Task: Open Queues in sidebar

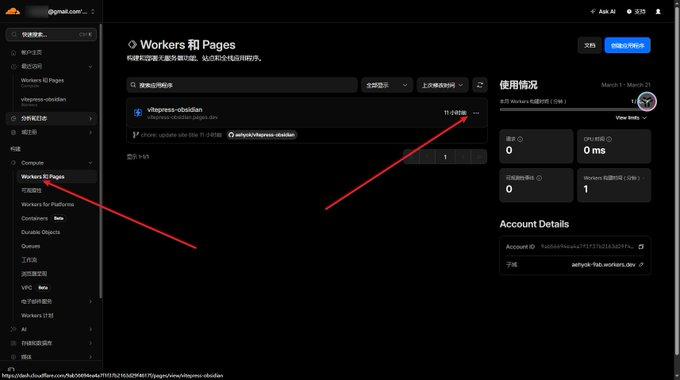Action: click(30, 246)
